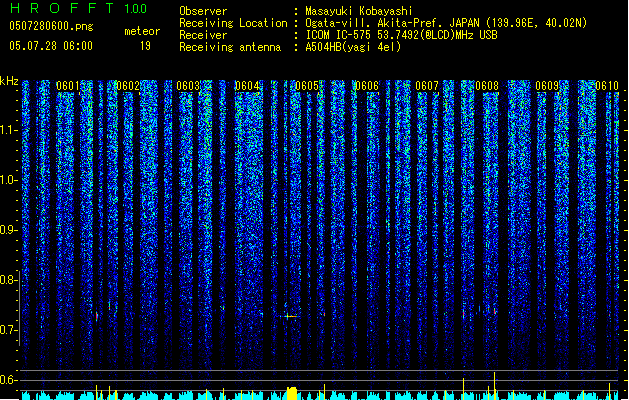This screenshot has width=629, height=400.
Task: Click time marker 0603
Action: tap(188, 86)
